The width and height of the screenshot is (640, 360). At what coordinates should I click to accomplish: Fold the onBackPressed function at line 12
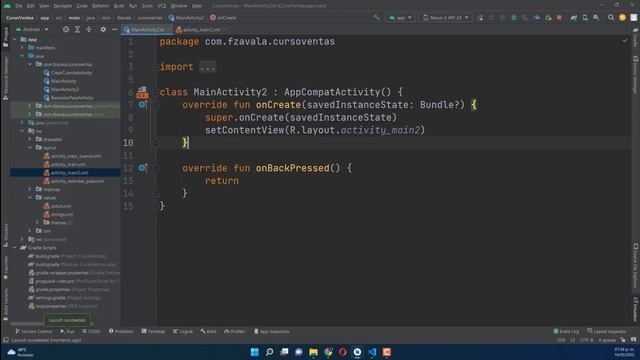coord(156,168)
